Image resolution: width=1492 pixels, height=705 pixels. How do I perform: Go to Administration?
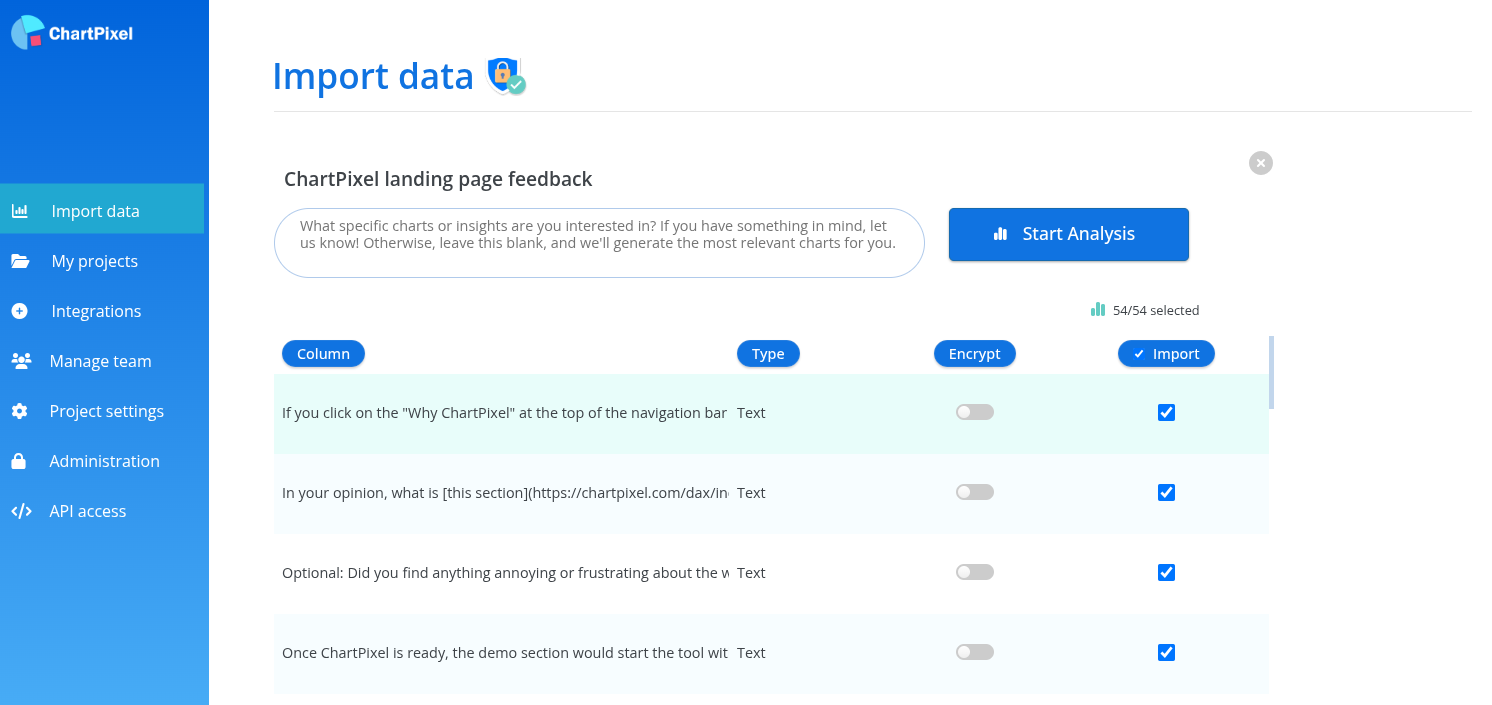(x=102, y=461)
